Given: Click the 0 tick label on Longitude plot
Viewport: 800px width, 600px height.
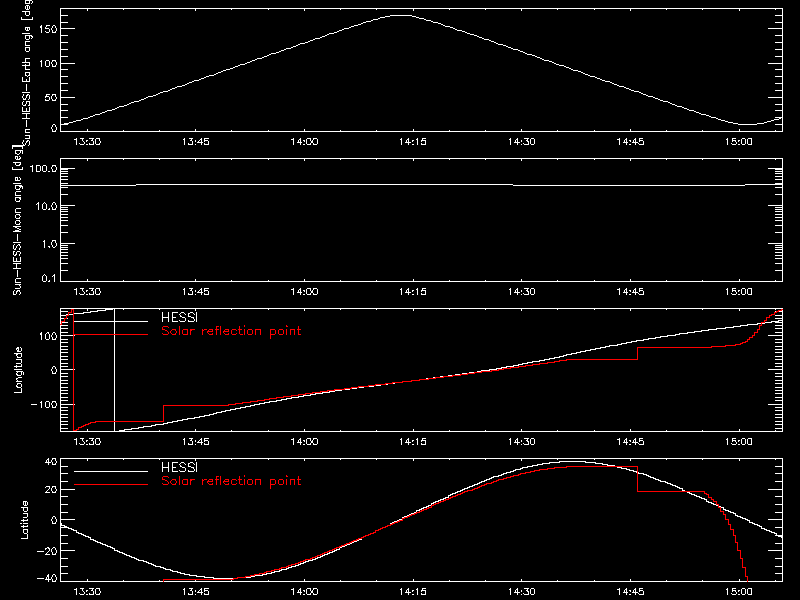Looking at the screenshot, I should [x=55, y=370].
